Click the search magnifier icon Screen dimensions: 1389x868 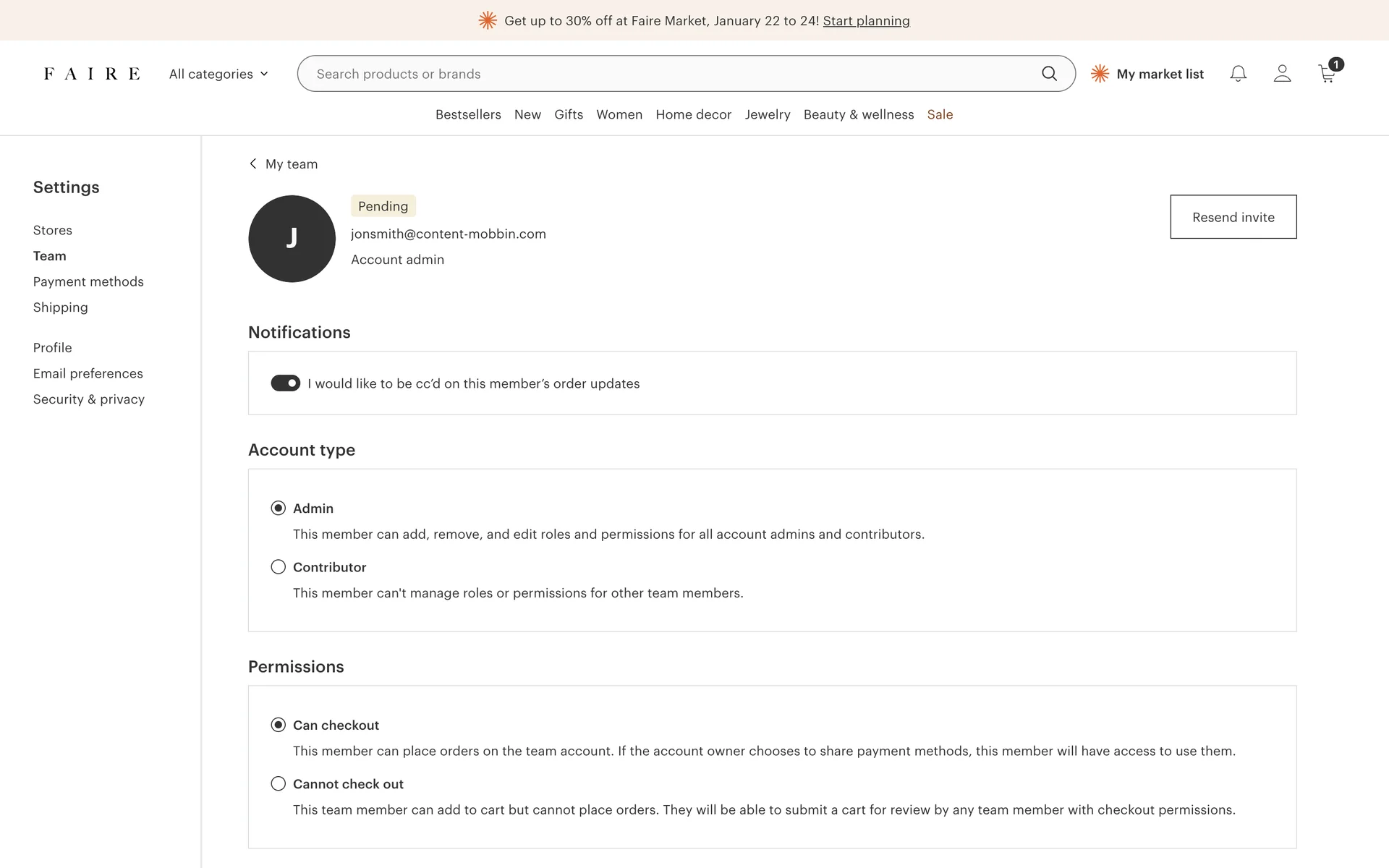pos(1049,74)
